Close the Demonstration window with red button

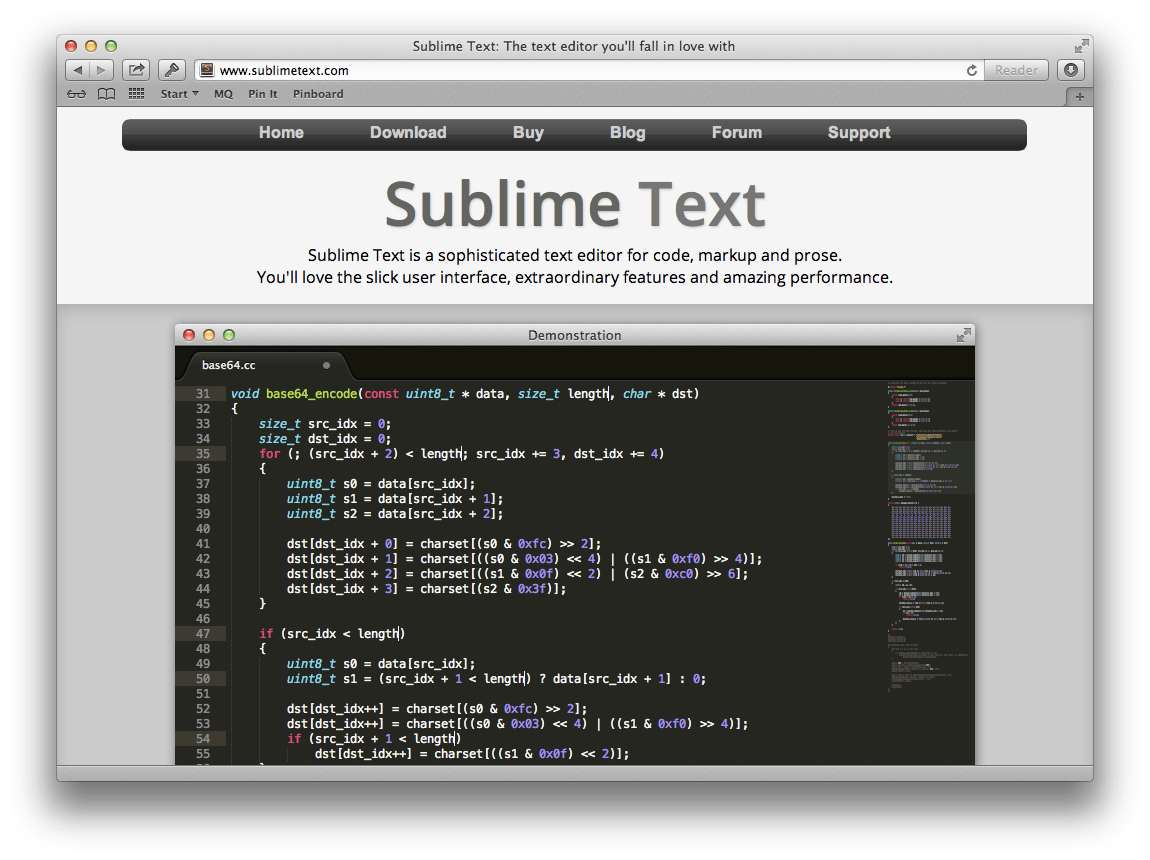click(189, 335)
